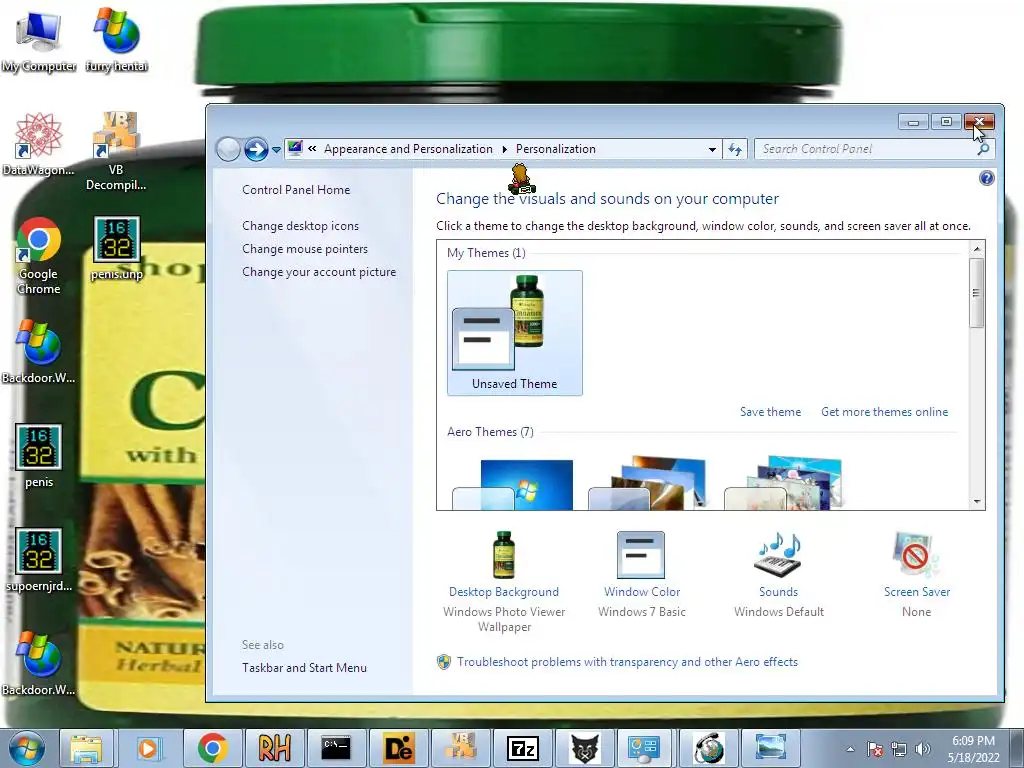
Task: Open the RH Resource Hacker taskbar icon
Action: coord(274,748)
